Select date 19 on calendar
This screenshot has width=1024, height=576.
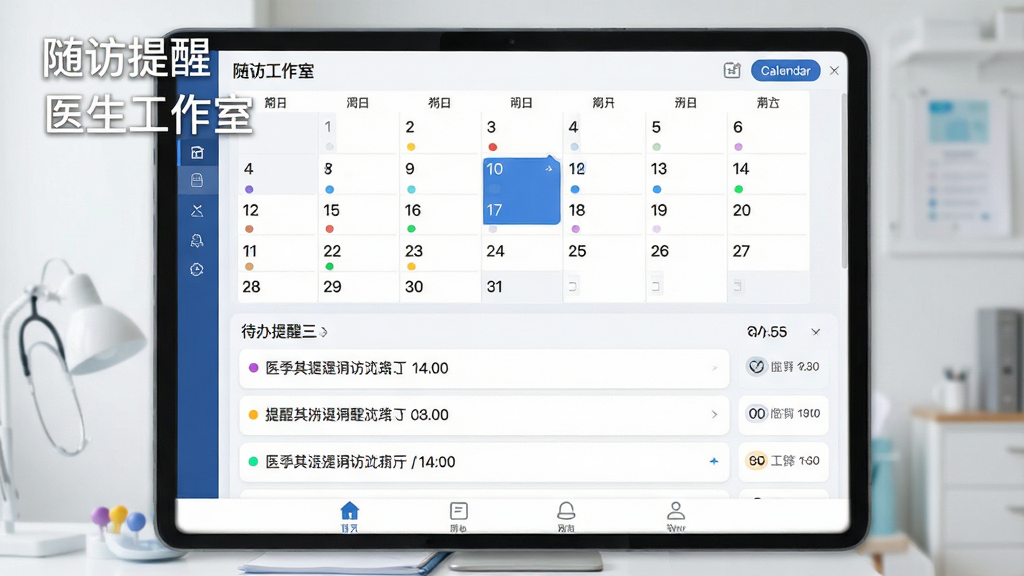(x=686, y=217)
